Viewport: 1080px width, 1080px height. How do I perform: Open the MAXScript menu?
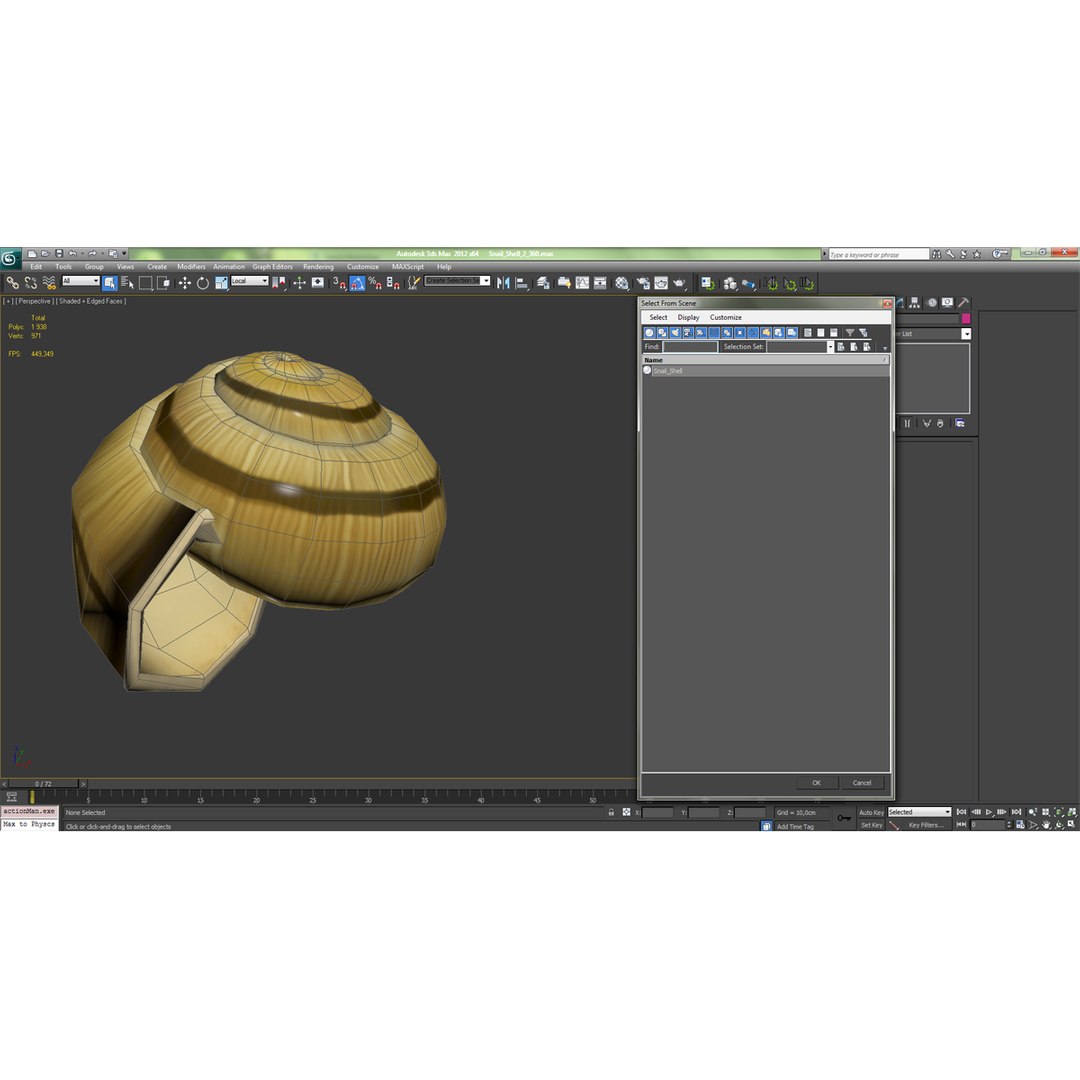pyautogui.click(x=408, y=267)
